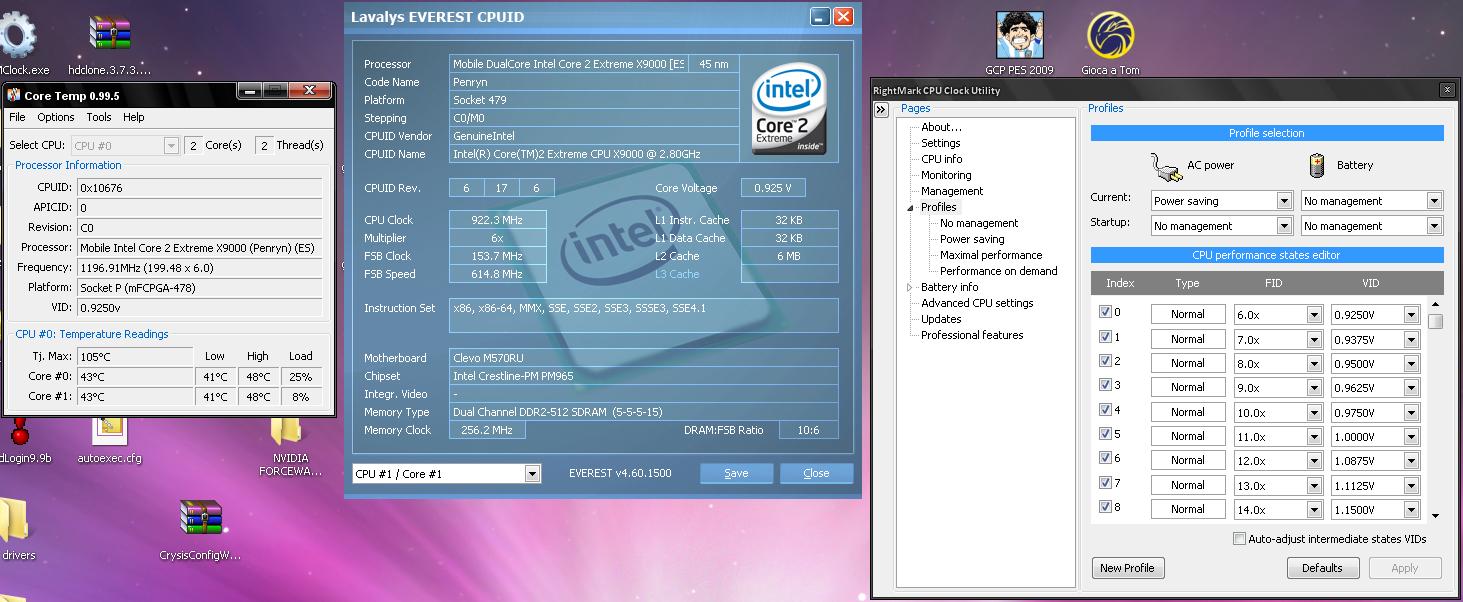The height and width of the screenshot is (602, 1463).
Task: Select Maximal performance profile in tree
Action: pyautogui.click(x=991, y=255)
